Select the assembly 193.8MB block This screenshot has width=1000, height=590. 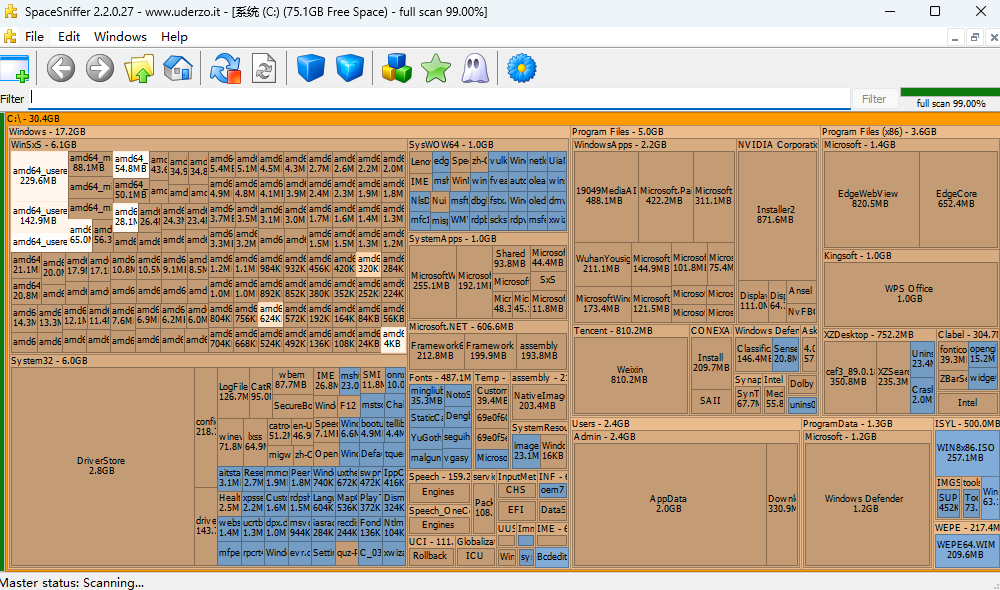(540, 350)
